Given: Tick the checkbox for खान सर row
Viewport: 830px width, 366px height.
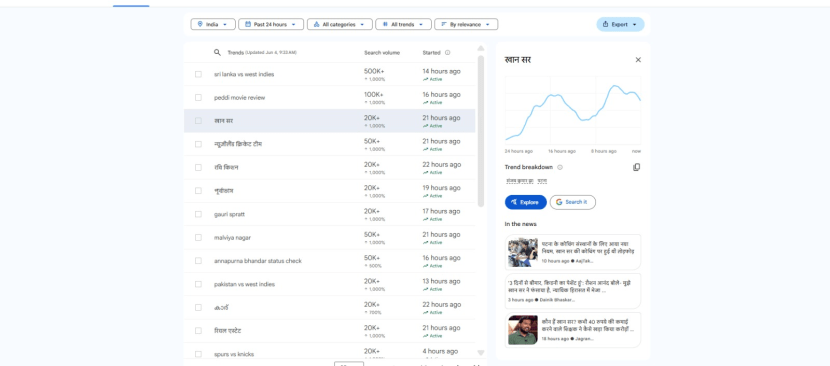Looking at the screenshot, I should point(199,121).
